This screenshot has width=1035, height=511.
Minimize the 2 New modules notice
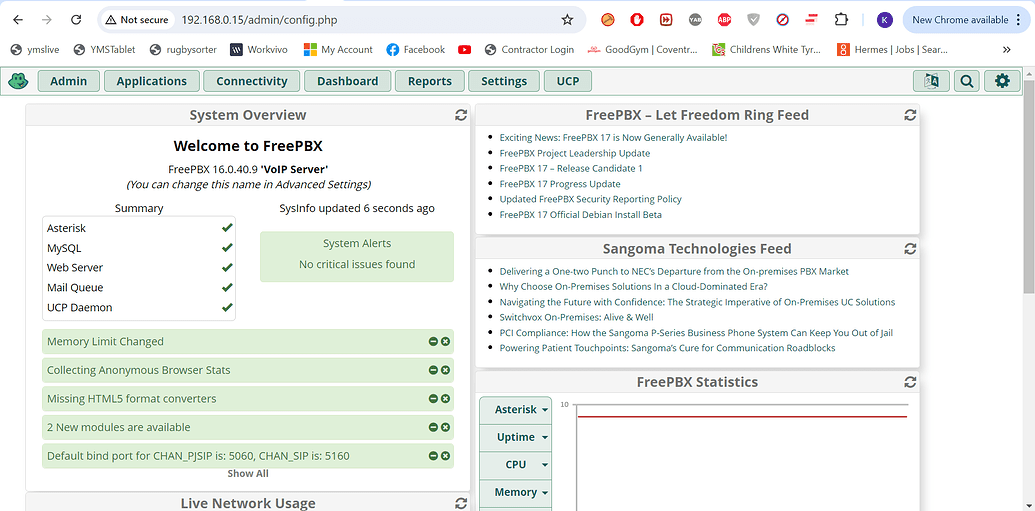[434, 427]
